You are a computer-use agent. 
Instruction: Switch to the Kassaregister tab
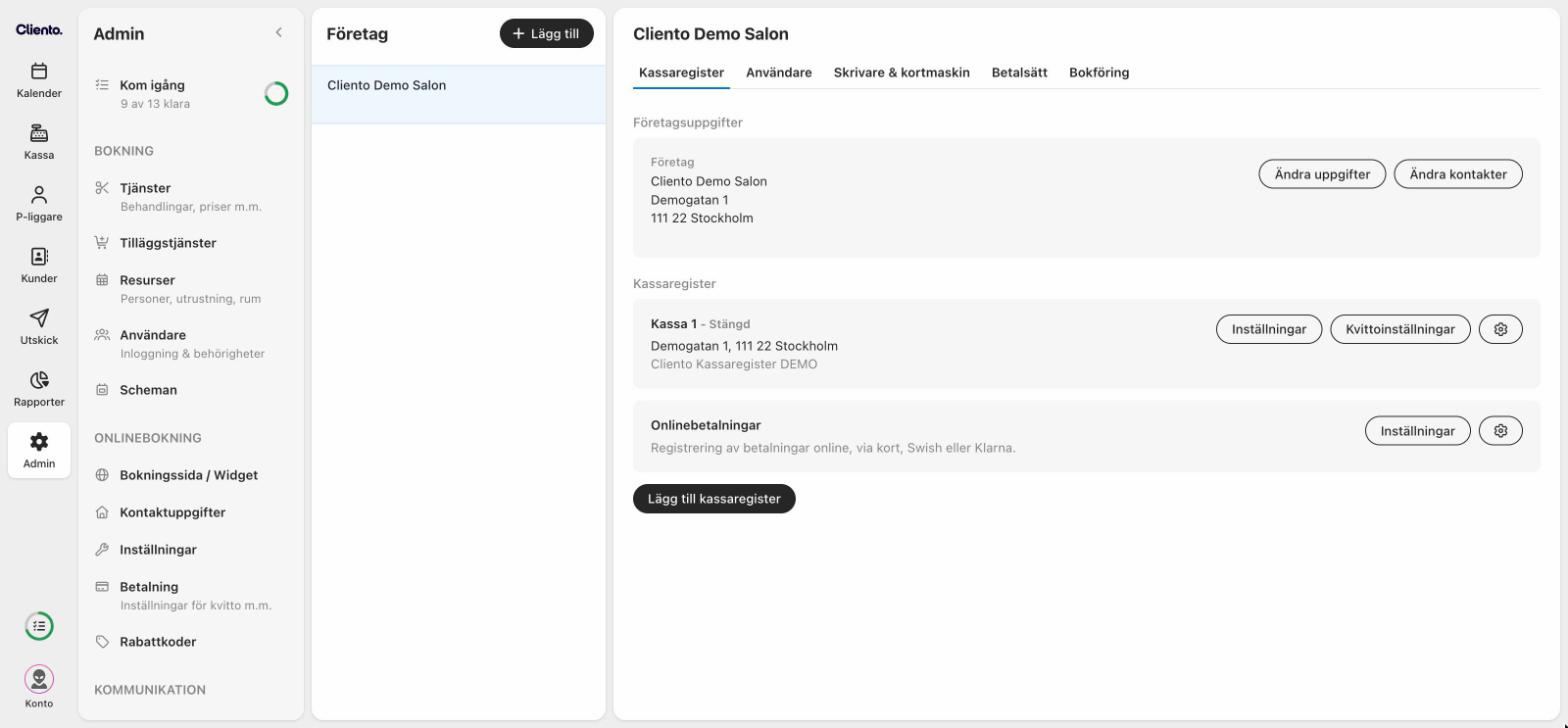click(x=681, y=72)
